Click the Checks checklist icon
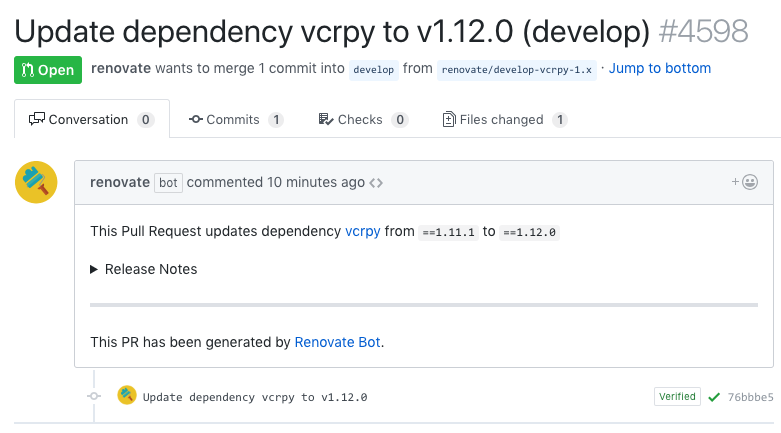Viewport: 781px width, 433px height. tap(326, 120)
